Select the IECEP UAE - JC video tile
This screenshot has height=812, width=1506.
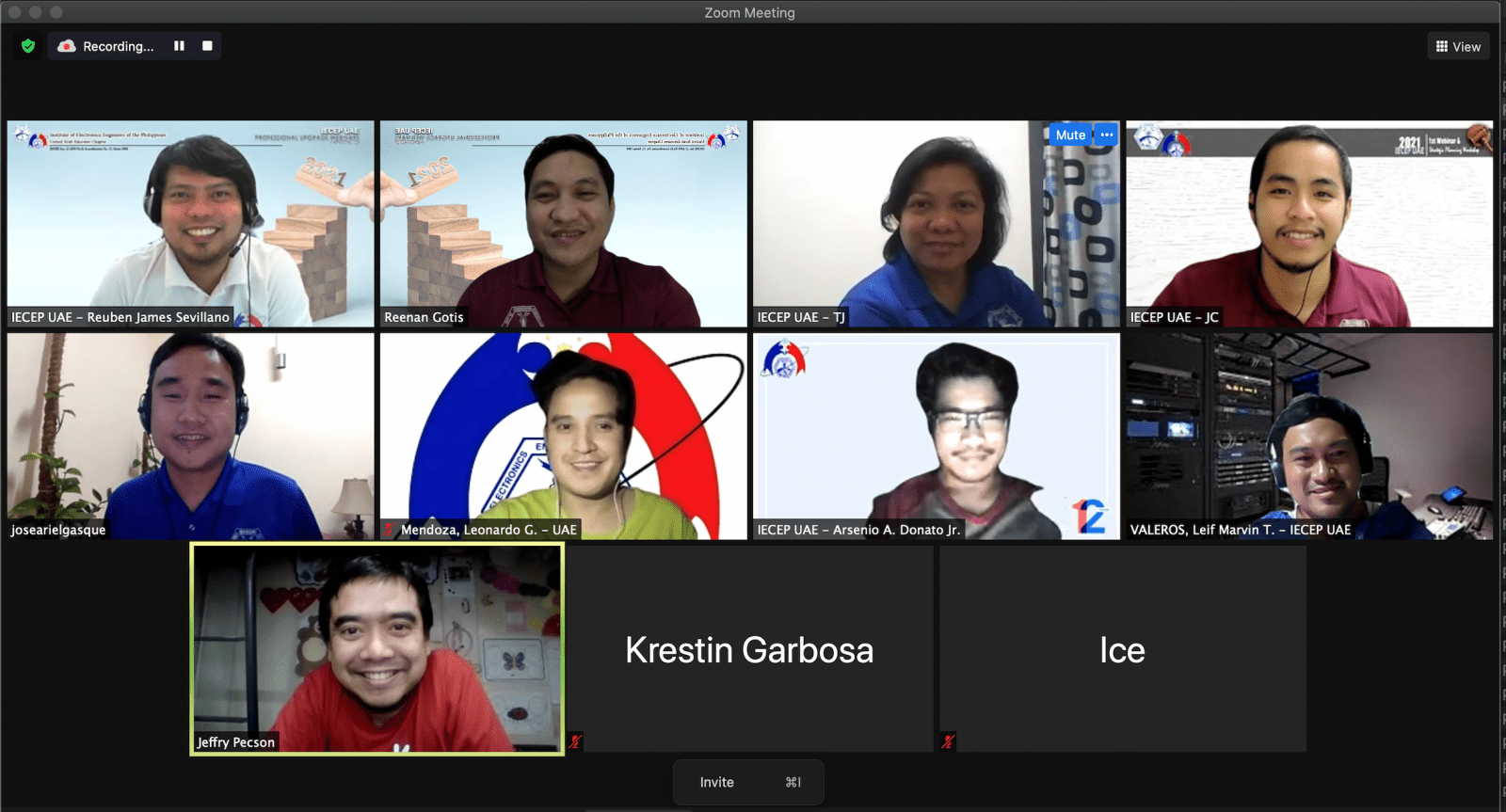pyautogui.click(x=1309, y=224)
